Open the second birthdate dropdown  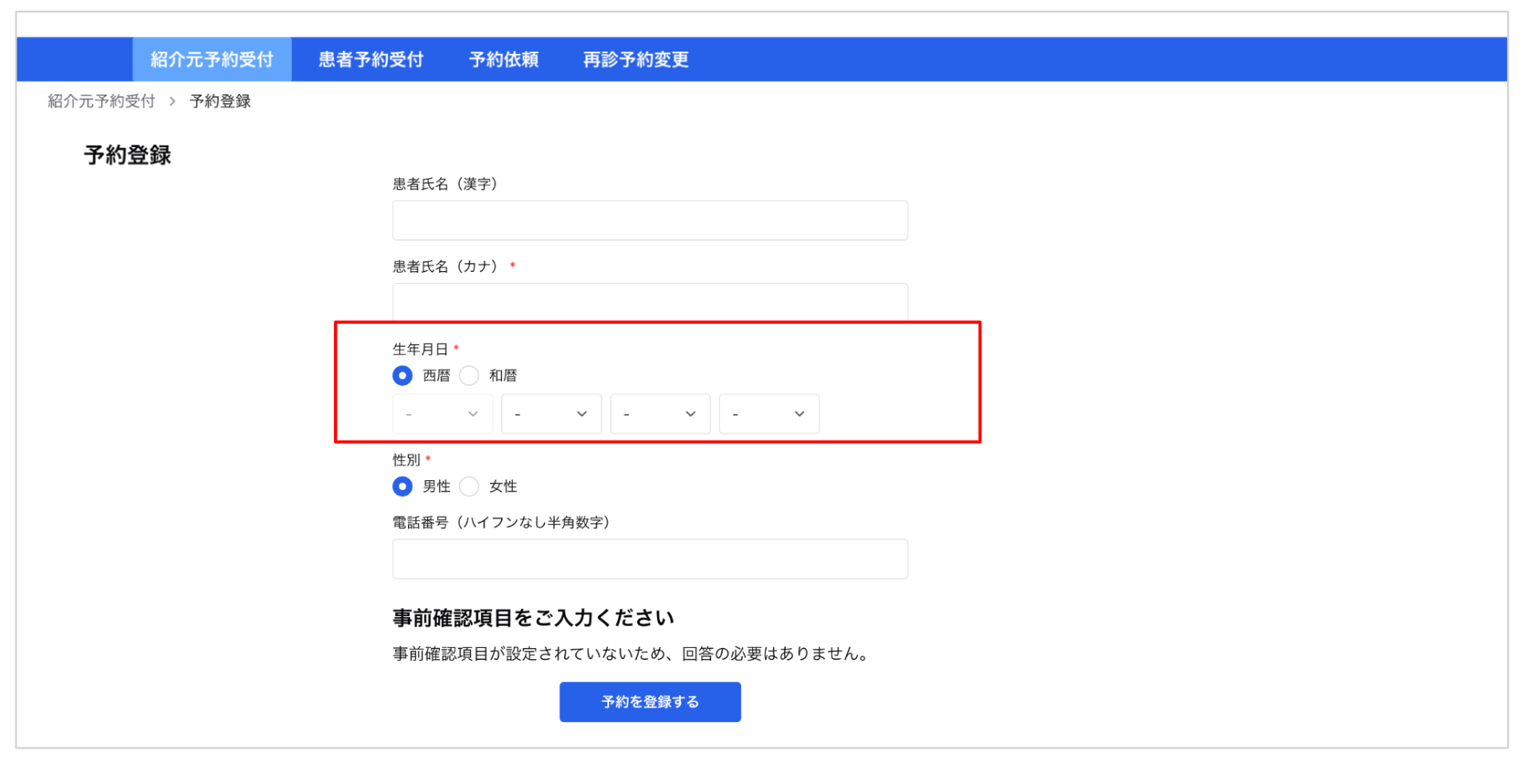click(551, 413)
